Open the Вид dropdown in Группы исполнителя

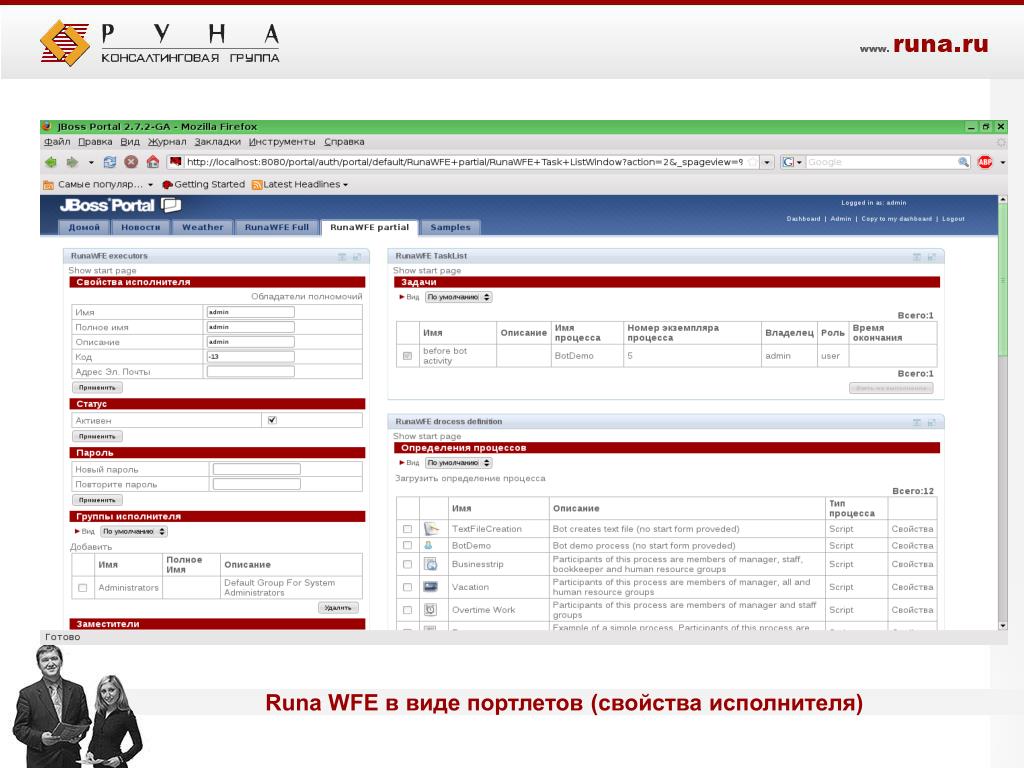point(134,532)
